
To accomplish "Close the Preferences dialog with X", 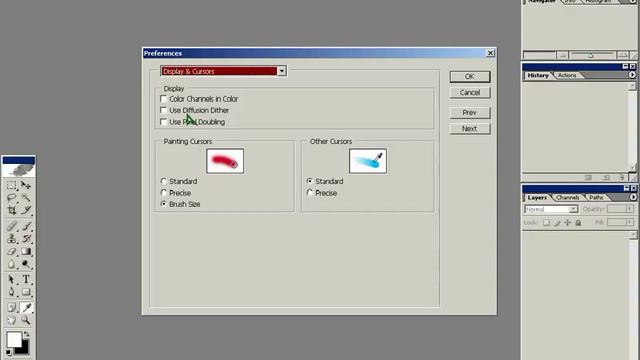I will (490, 53).
